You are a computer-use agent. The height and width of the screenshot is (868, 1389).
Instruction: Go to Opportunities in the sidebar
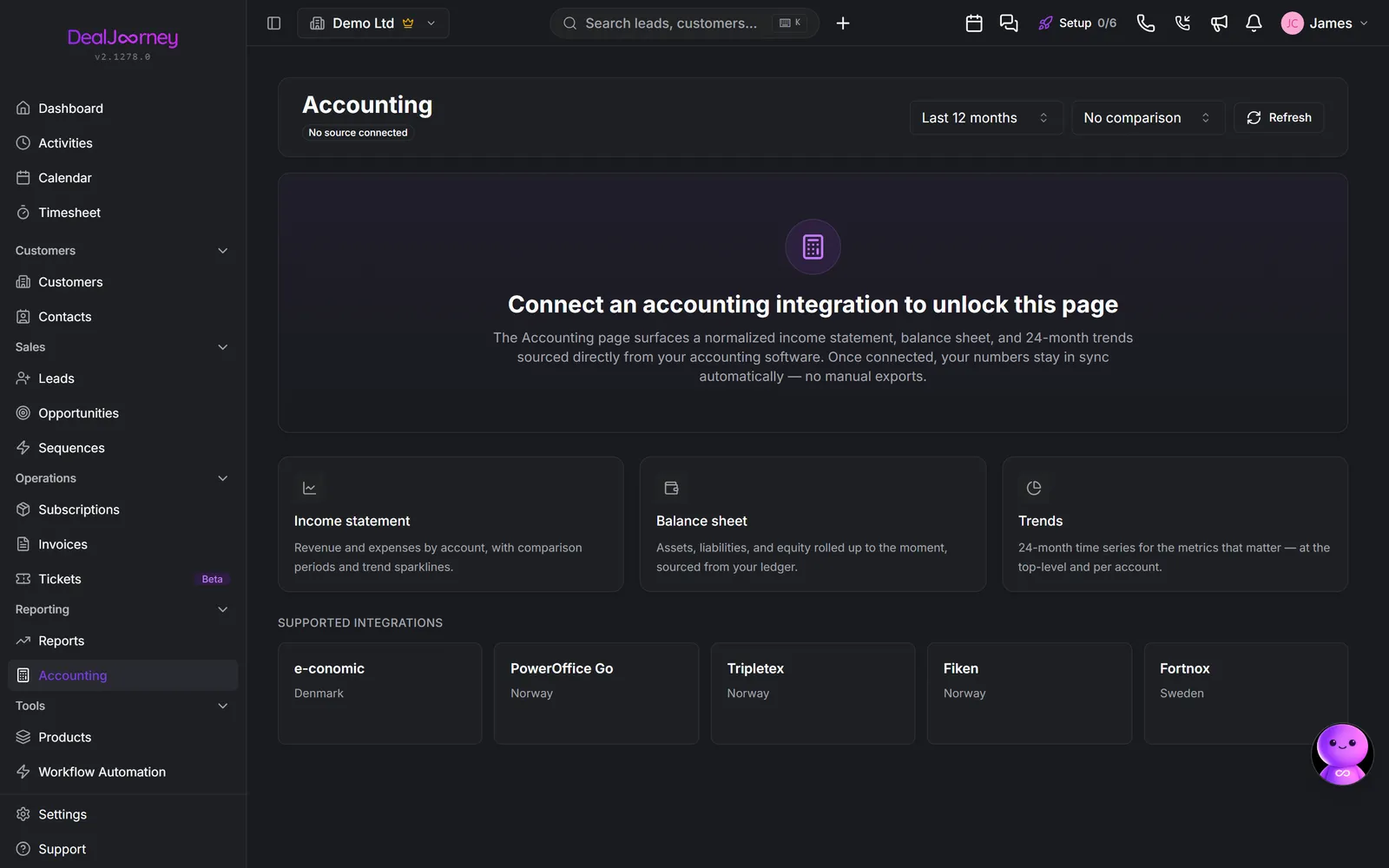point(122,413)
